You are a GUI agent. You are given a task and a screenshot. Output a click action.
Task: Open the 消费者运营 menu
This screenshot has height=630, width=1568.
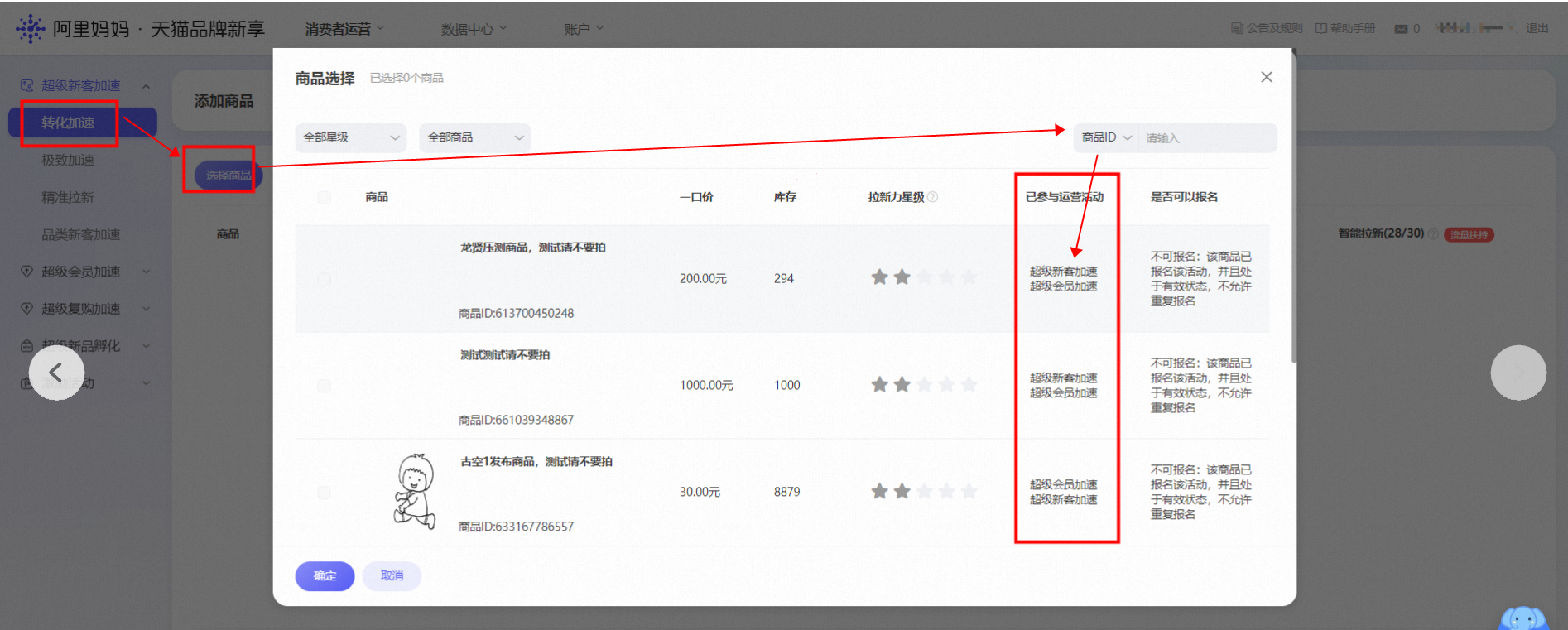tap(344, 29)
